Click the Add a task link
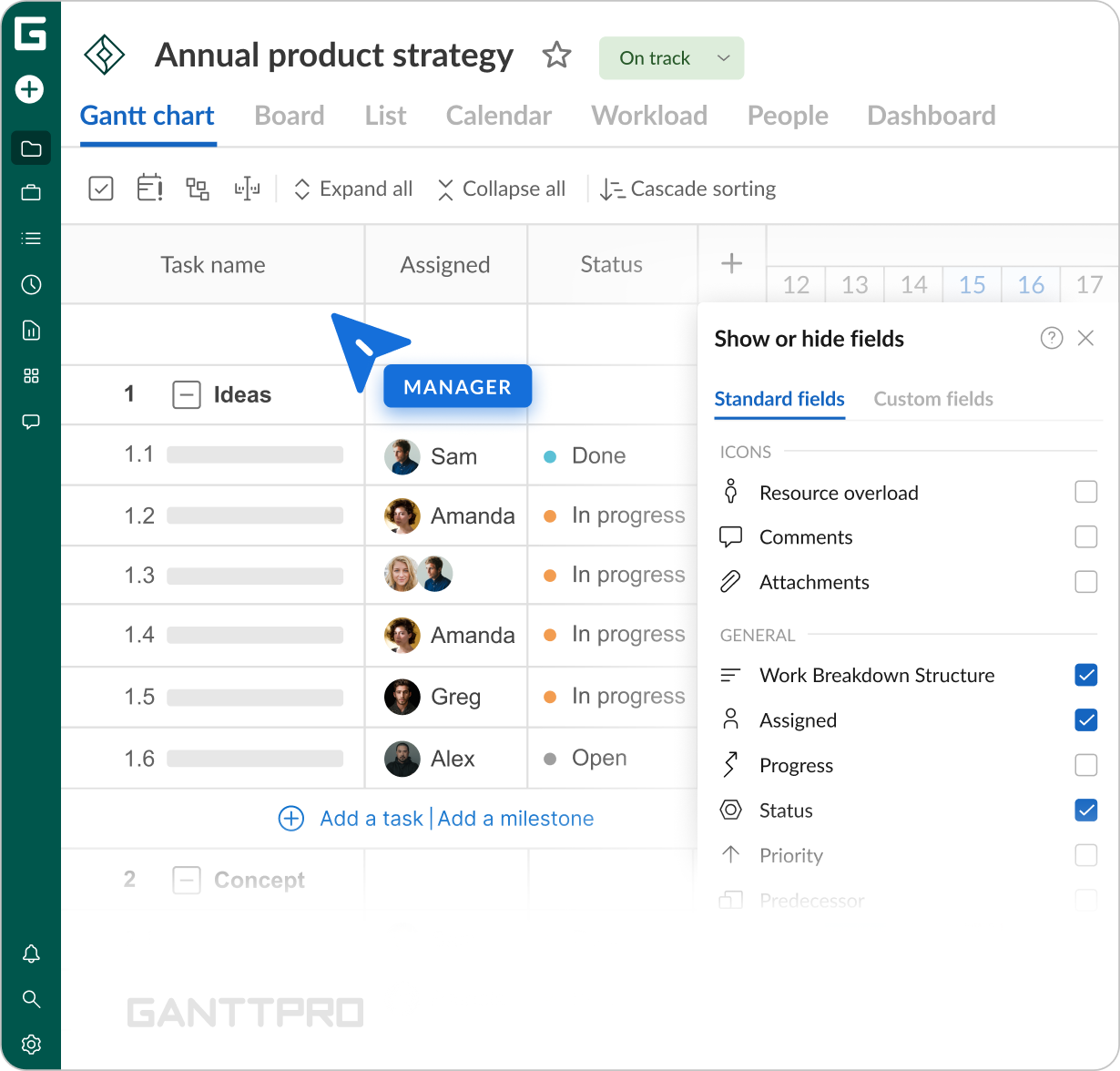 [x=371, y=819]
